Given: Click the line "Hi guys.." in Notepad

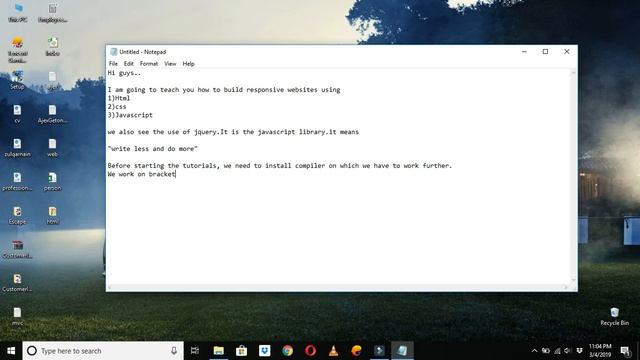Looking at the screenshot, I should [124, 73].
